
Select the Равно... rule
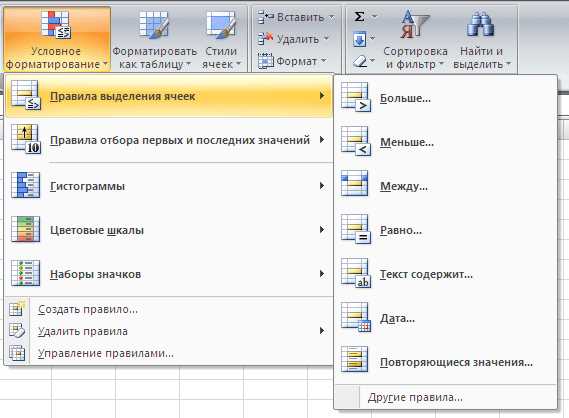coord(446,230)
